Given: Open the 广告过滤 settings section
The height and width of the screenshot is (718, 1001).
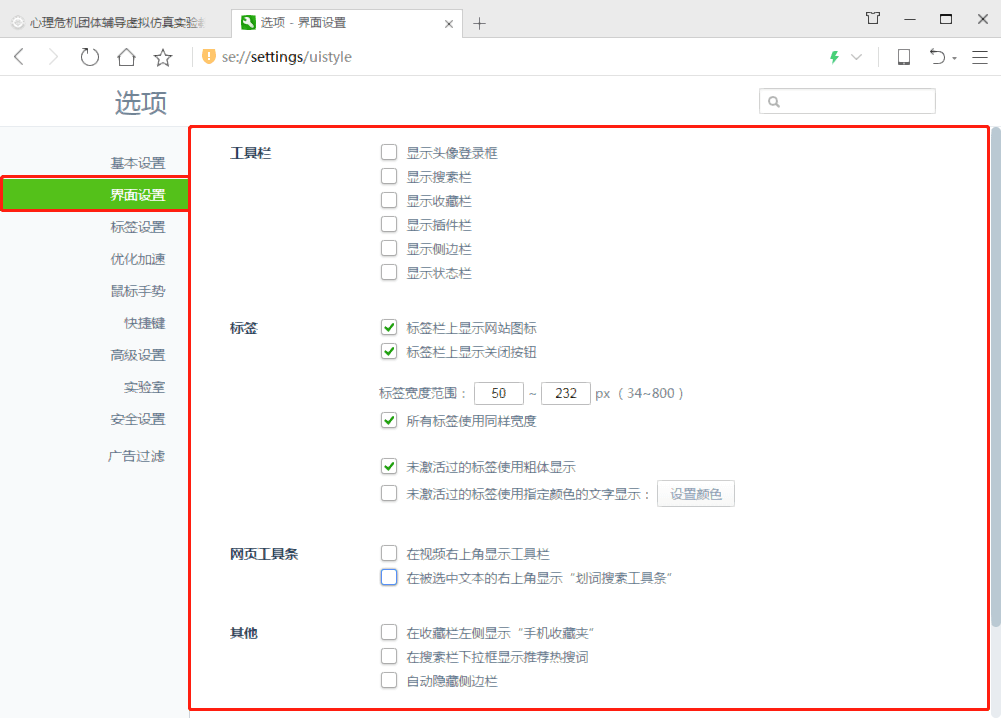Looking at the screenshot, I should pos(136,456).
